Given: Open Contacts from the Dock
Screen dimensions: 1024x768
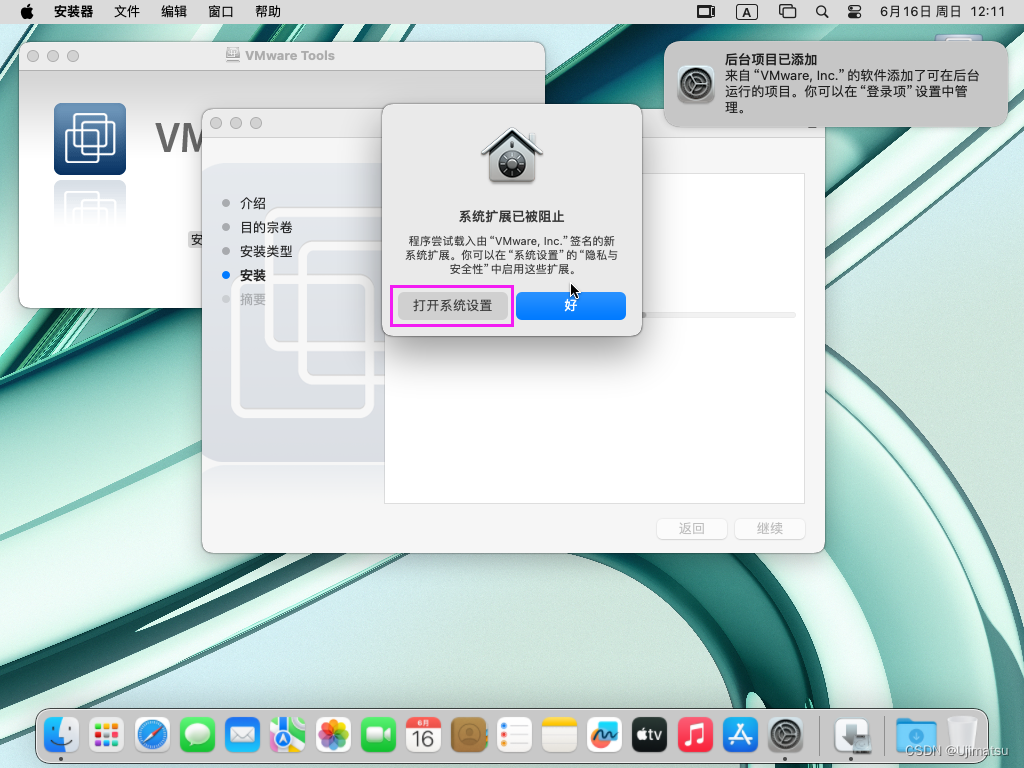Looking at the screenshot, I should [469, 735].
